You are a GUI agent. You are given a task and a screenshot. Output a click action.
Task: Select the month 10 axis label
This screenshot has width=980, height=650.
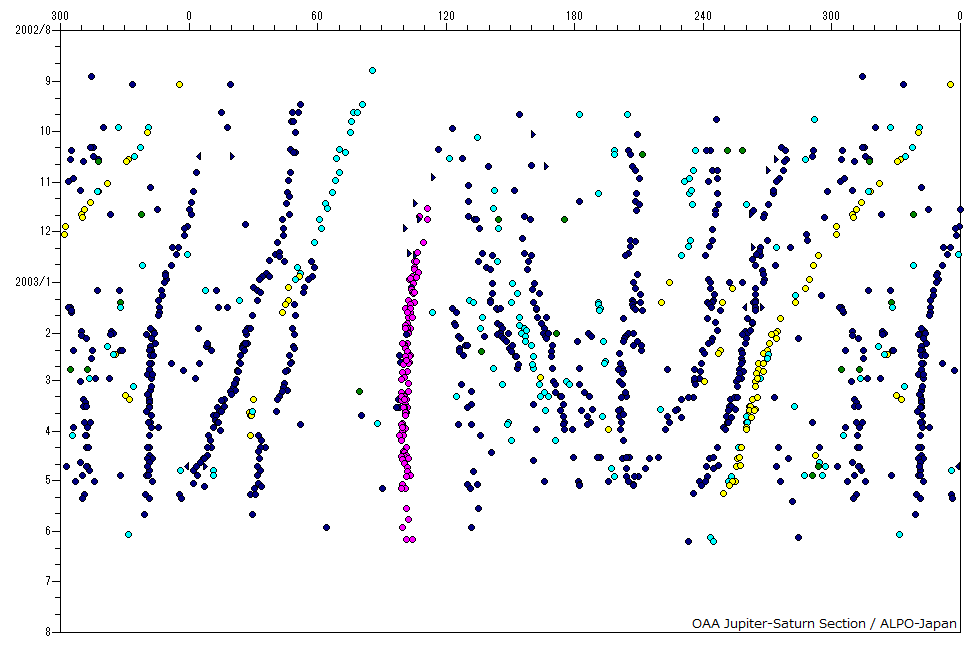pyautogui.click(x=46, y=131)
